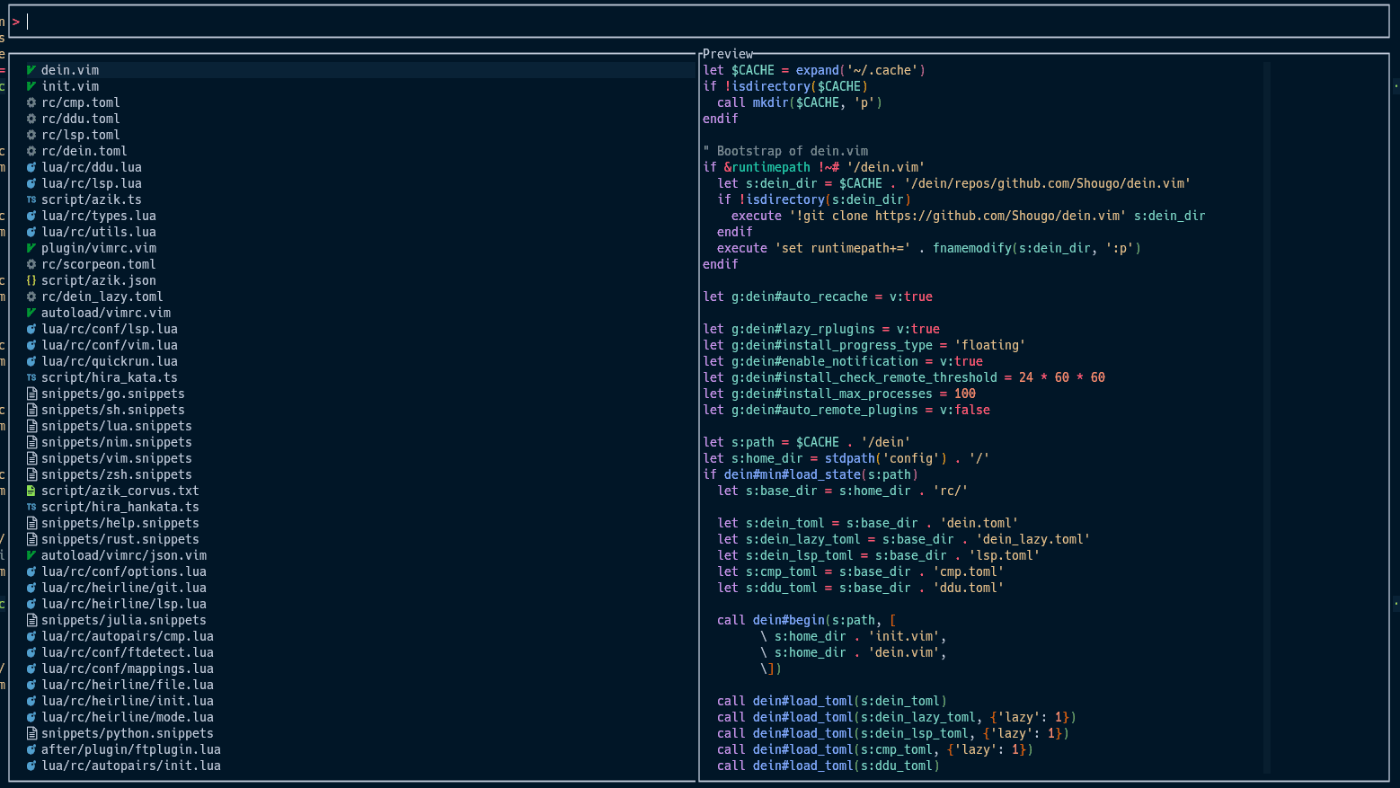
Task: Click the "let s:path = $CACHE . '/dein'" line
Action: pos(807,442)
